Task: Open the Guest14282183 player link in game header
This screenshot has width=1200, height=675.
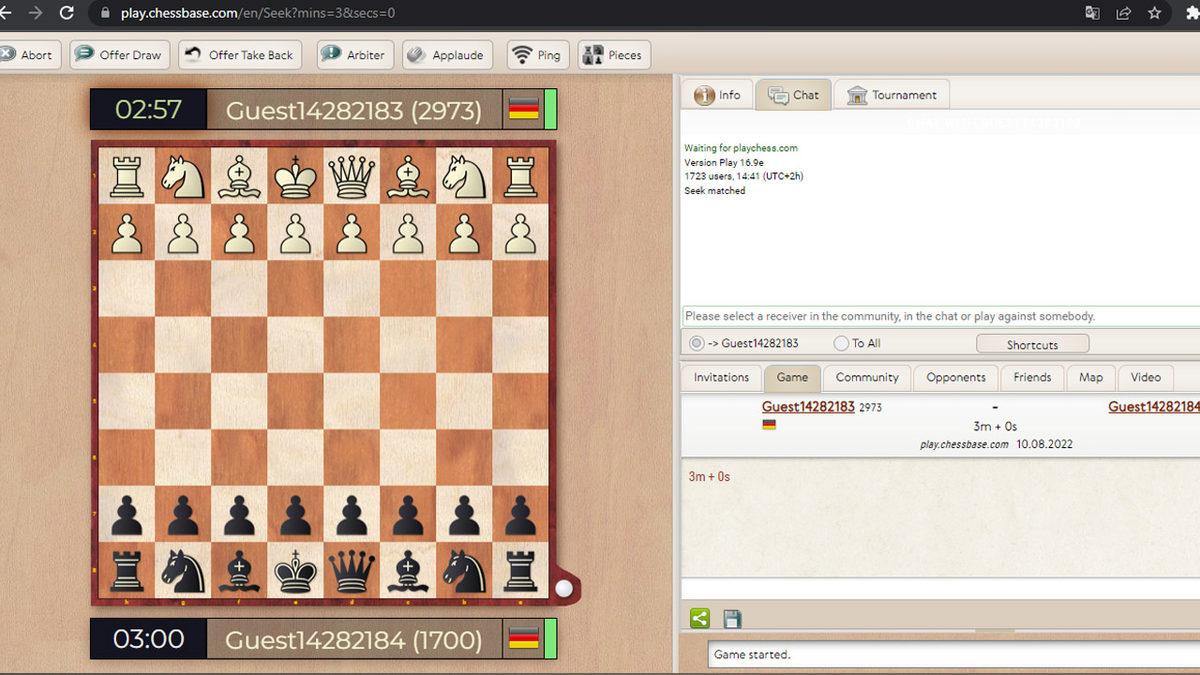Action: (x=808, y=407)
